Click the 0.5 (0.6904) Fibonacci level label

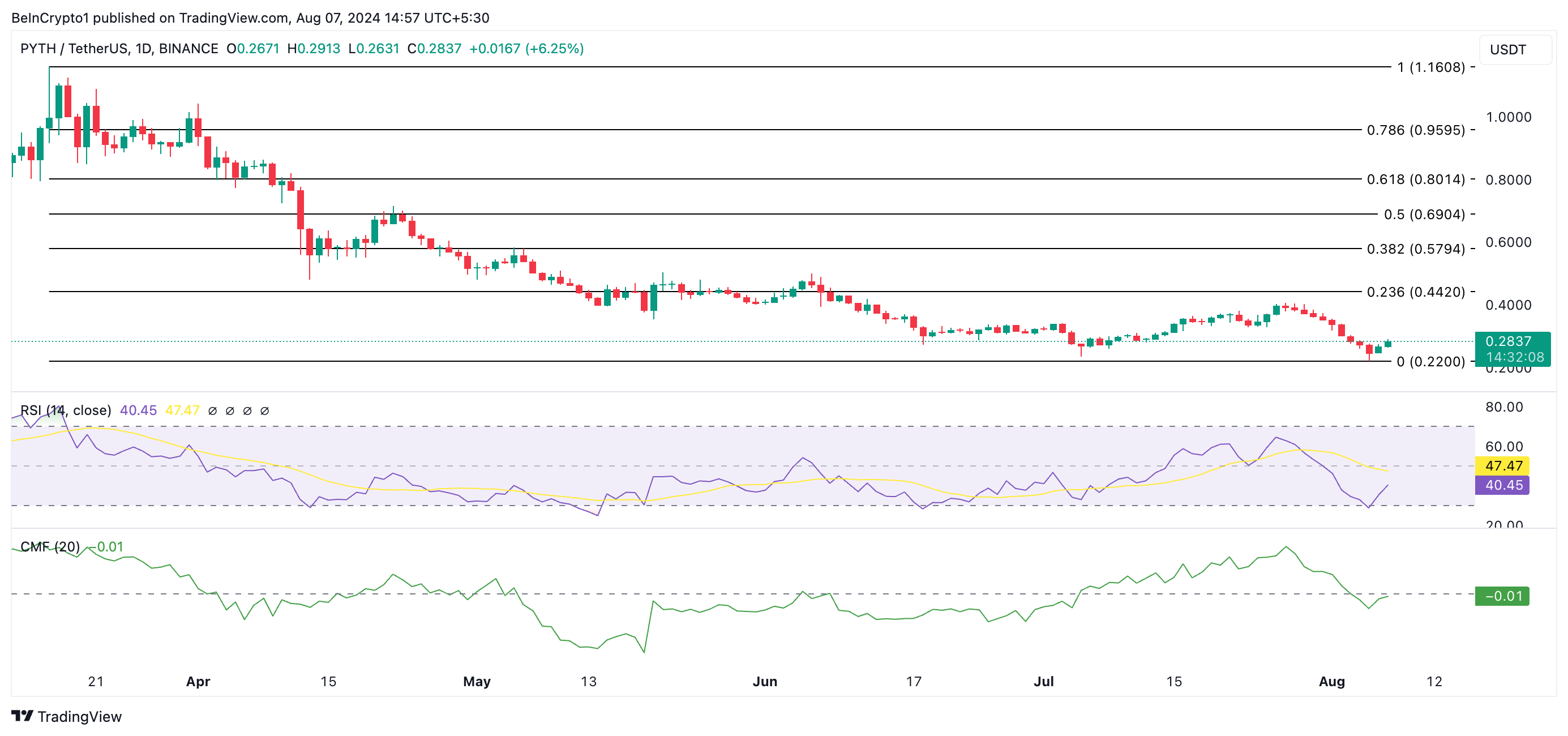1424,214
